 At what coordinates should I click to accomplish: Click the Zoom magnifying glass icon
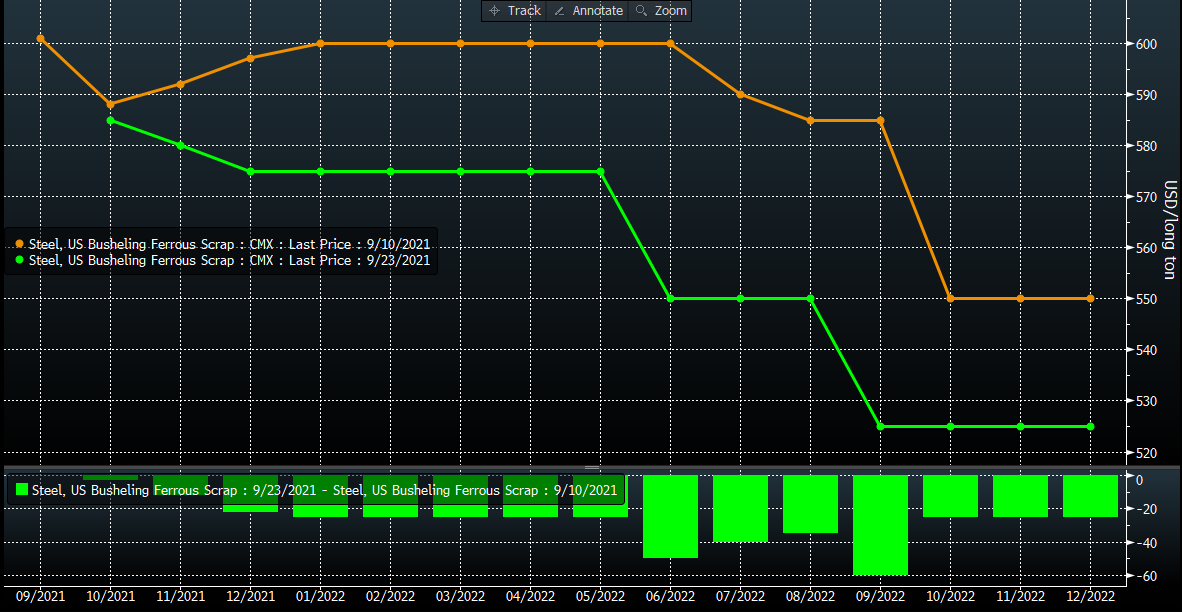coord(641,11)
